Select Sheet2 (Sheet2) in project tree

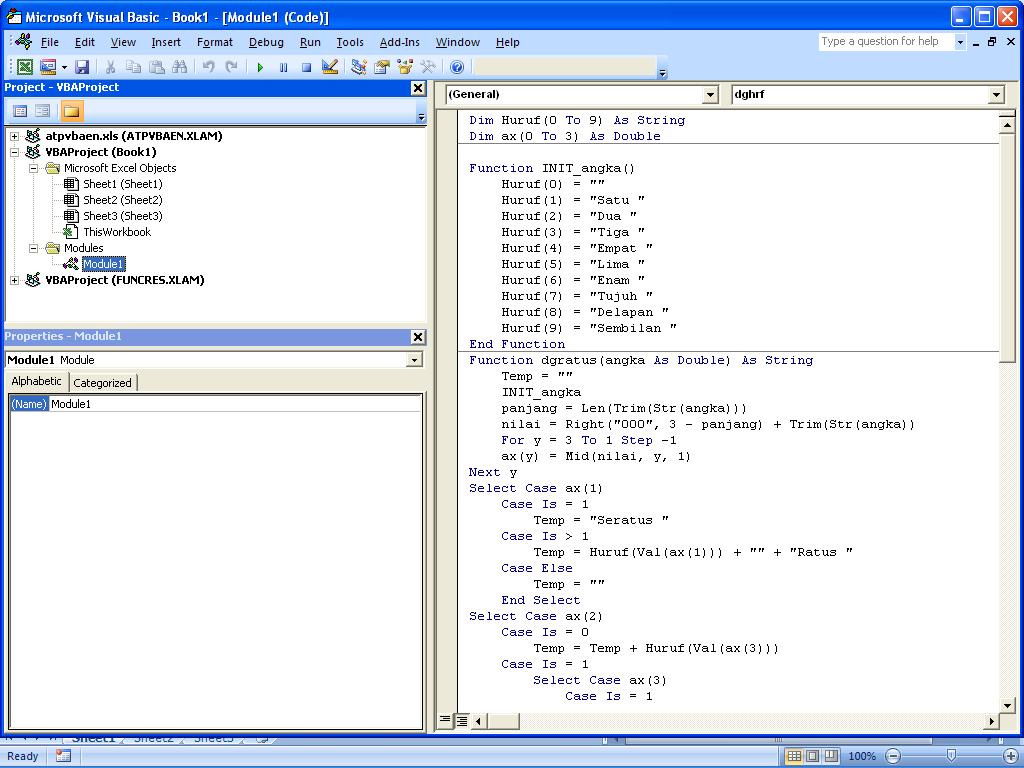pyautogui.click(x=123, y=200)
